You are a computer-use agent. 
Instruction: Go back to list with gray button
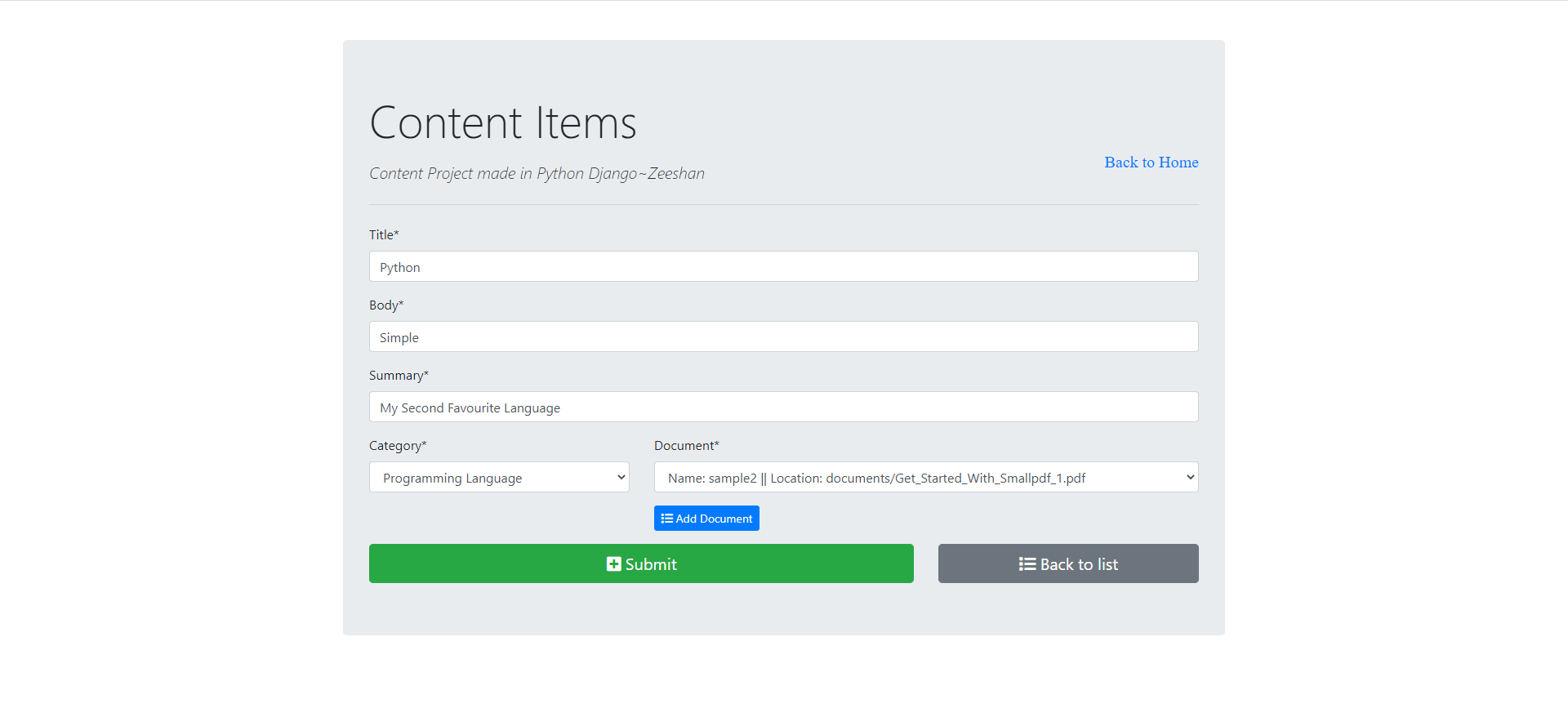(1068, 563)
